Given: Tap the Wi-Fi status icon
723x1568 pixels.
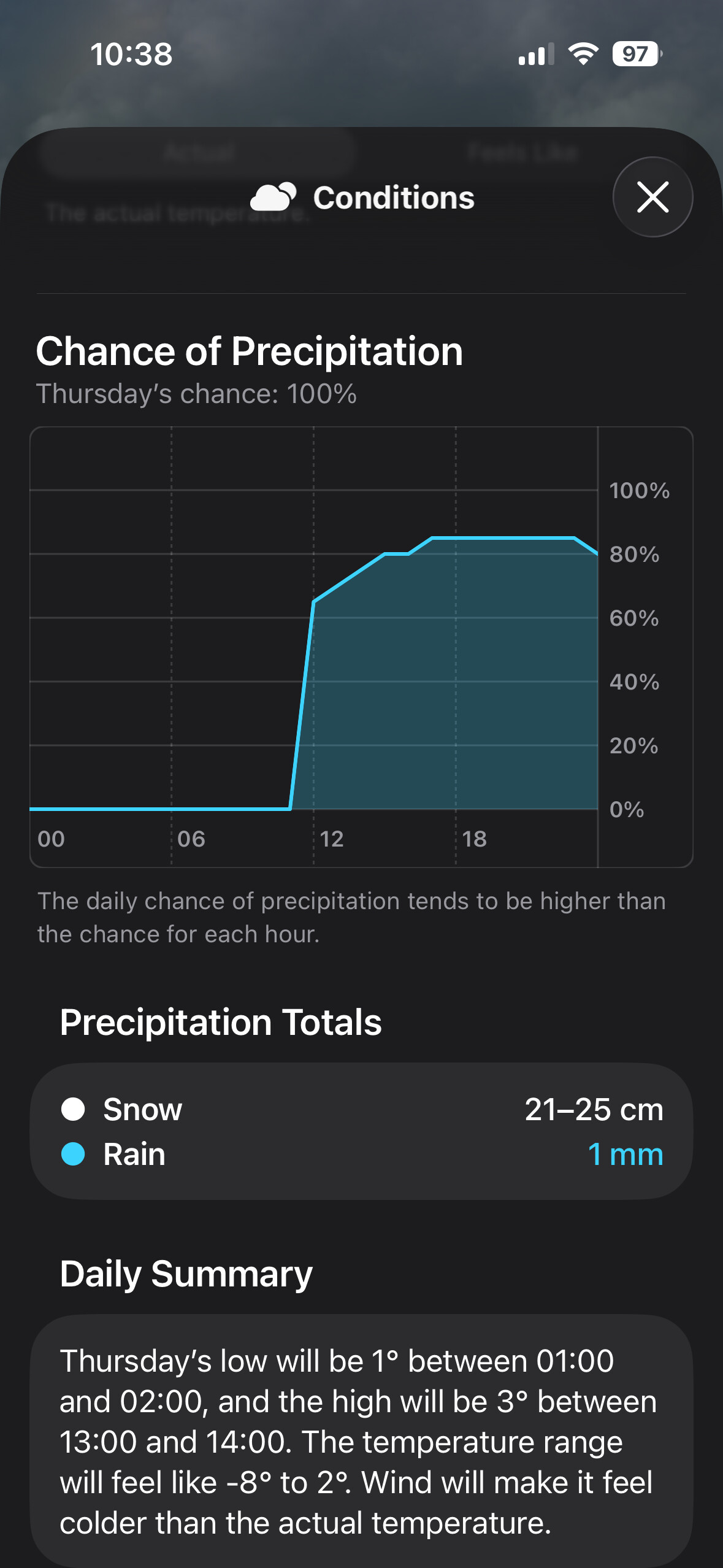Looking at the screenshot, I should [583, 54].
